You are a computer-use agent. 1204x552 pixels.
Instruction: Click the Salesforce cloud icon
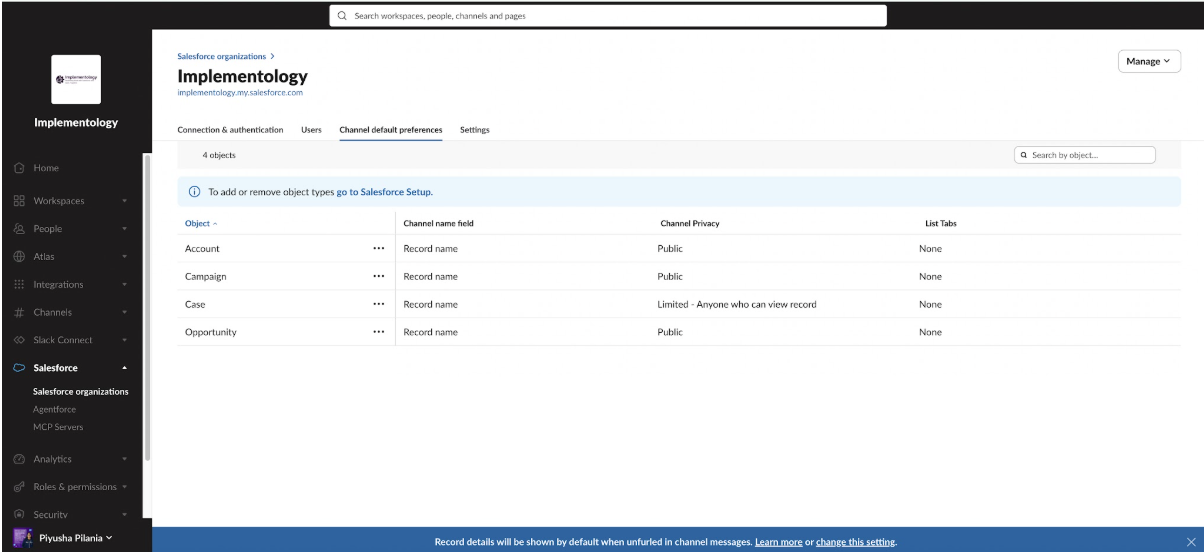pyautogui.click(x=20, y=368)
